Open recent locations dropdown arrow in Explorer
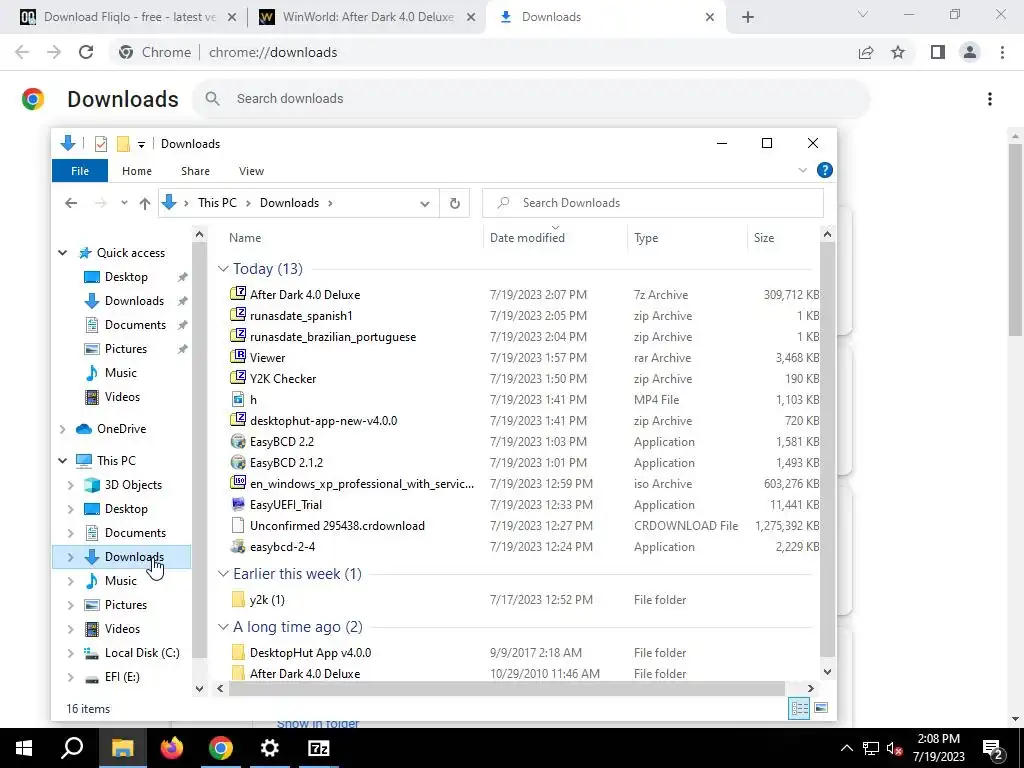Image resolution: width=1024 pixels, height=768 pixels. [x=124, y=203]
